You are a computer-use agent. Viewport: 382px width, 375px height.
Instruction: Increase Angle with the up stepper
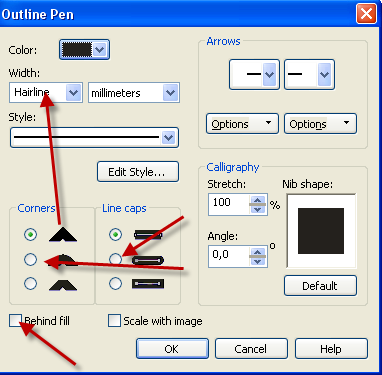pyautogui.click(x=257, y=252)
